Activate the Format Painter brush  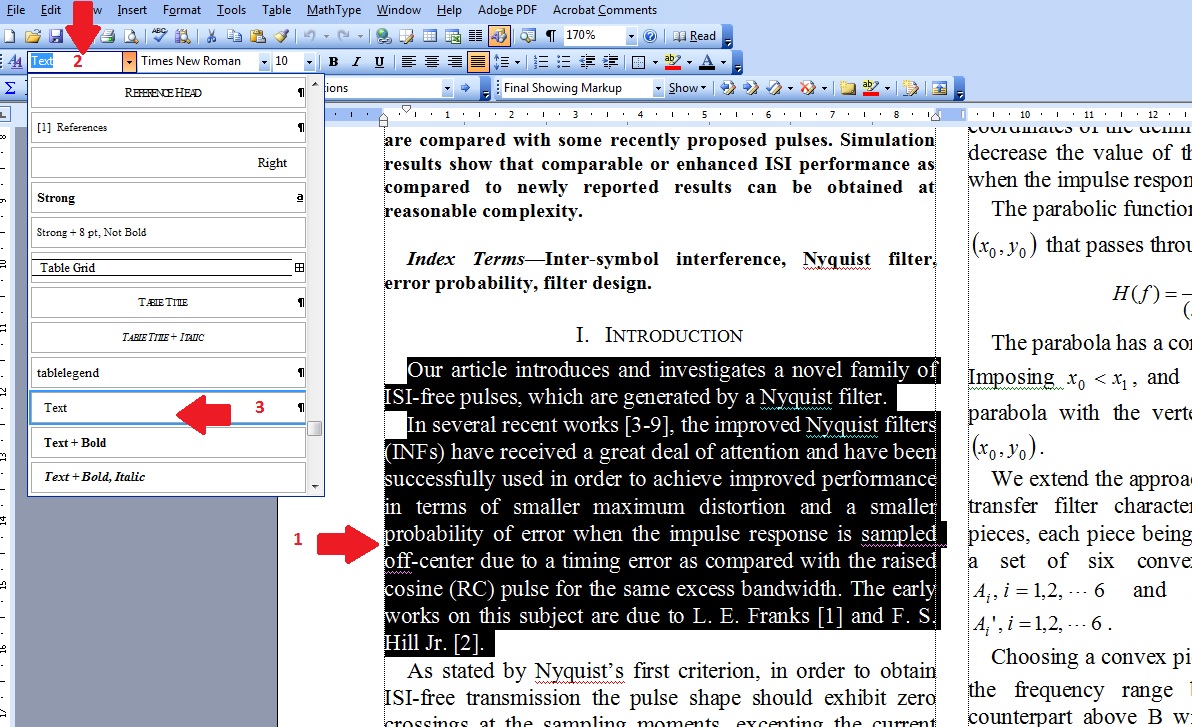point(281,36)
